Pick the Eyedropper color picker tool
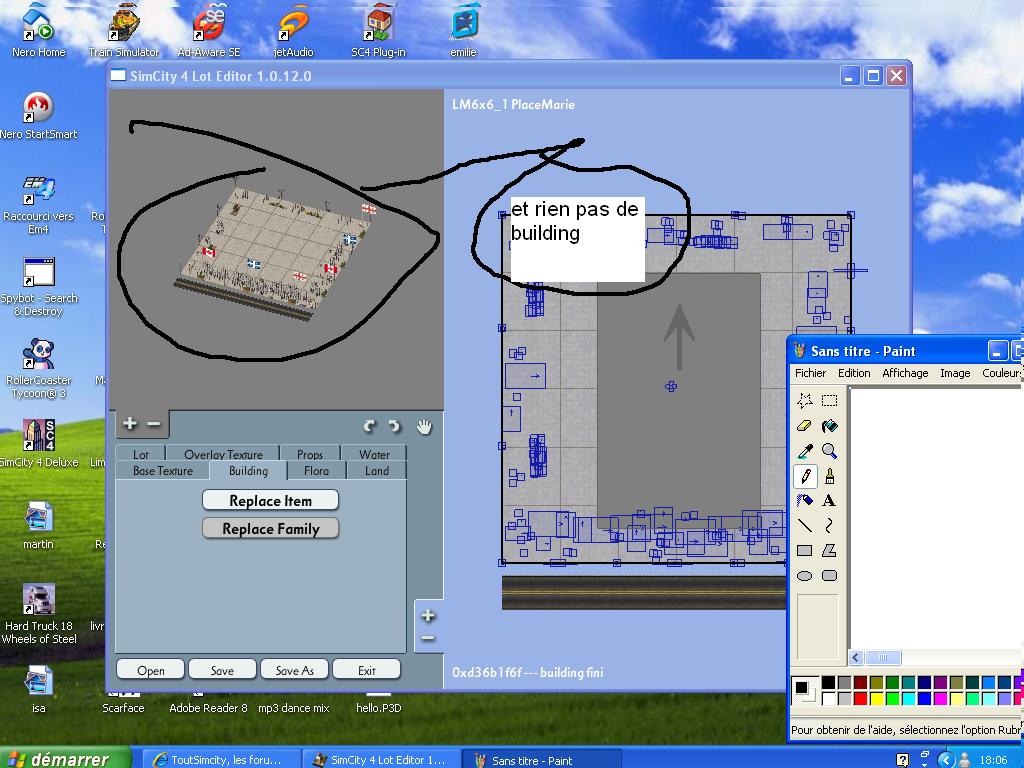The height and width of the screenshot is (768, 1024). pyautogui.click(x=805, y=451)
